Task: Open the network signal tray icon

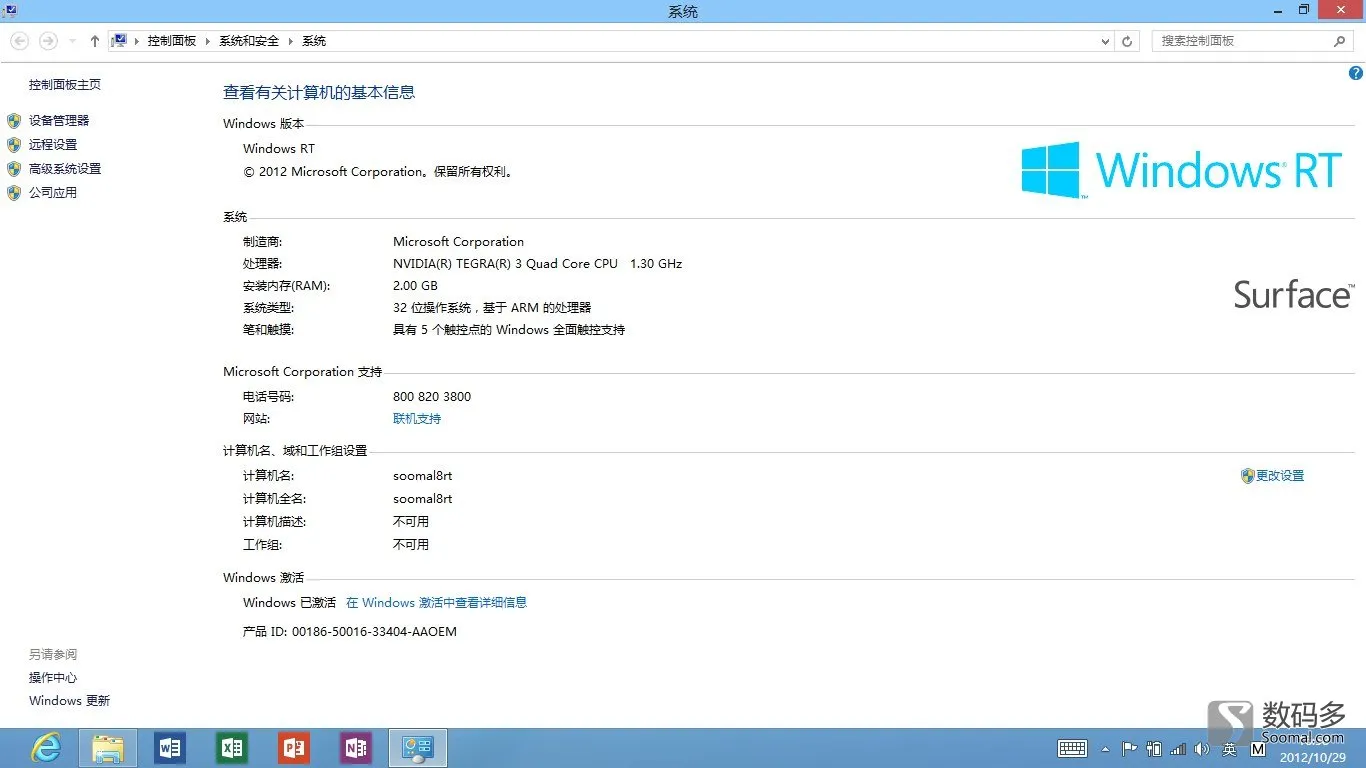Action: click(1178, 748)
